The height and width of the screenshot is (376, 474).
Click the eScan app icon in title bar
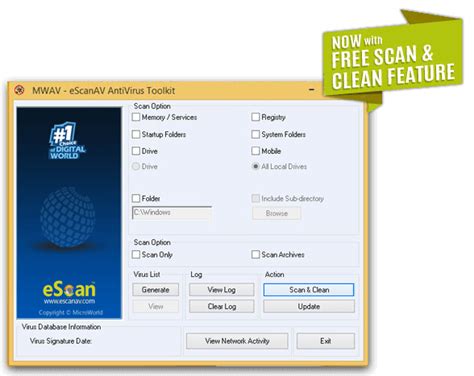(x=19, y=90)
